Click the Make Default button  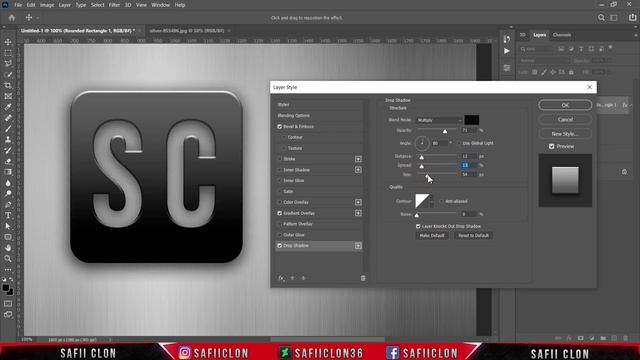pyautogui.click(x=432, y=236)
